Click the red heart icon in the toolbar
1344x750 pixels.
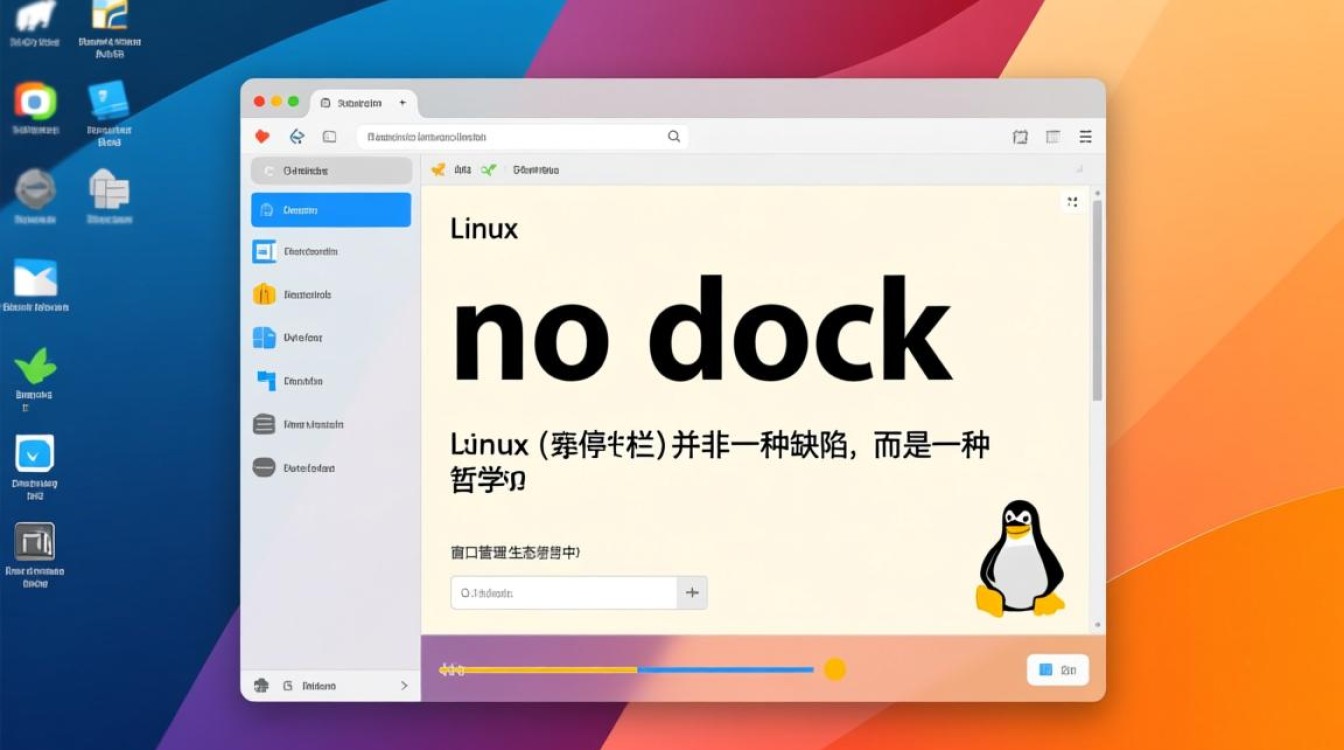click(x=260, y=136)
